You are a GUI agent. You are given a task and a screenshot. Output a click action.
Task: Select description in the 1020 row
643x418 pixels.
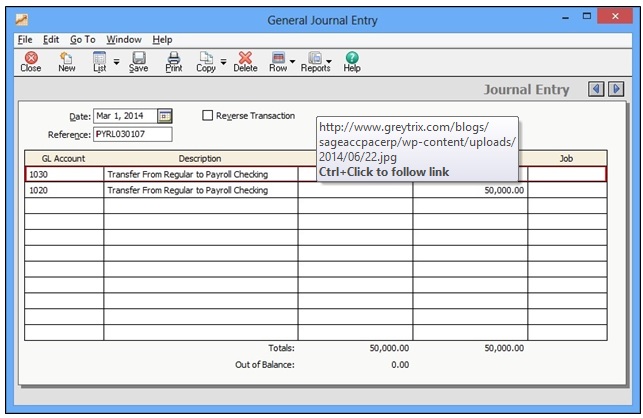pos(201,190)
